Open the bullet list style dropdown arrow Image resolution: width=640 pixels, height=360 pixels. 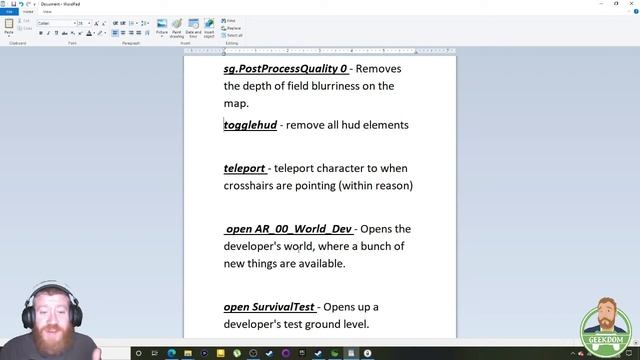(136, 23)
